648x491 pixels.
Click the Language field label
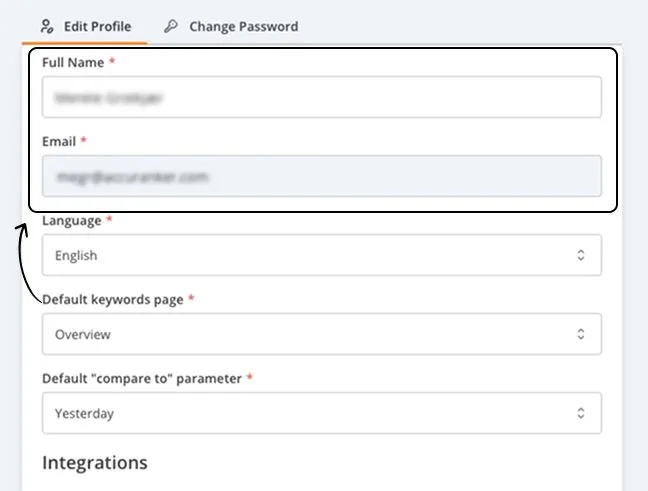(72, 220)
